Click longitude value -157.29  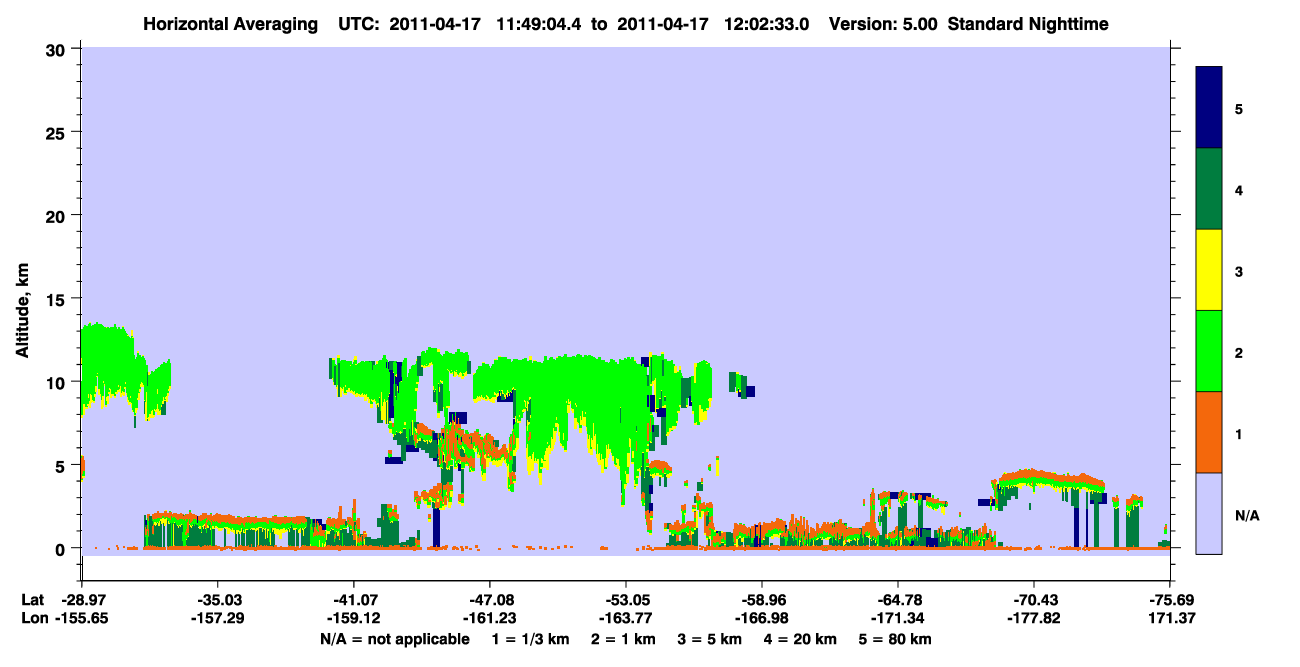tap(217, 618)
